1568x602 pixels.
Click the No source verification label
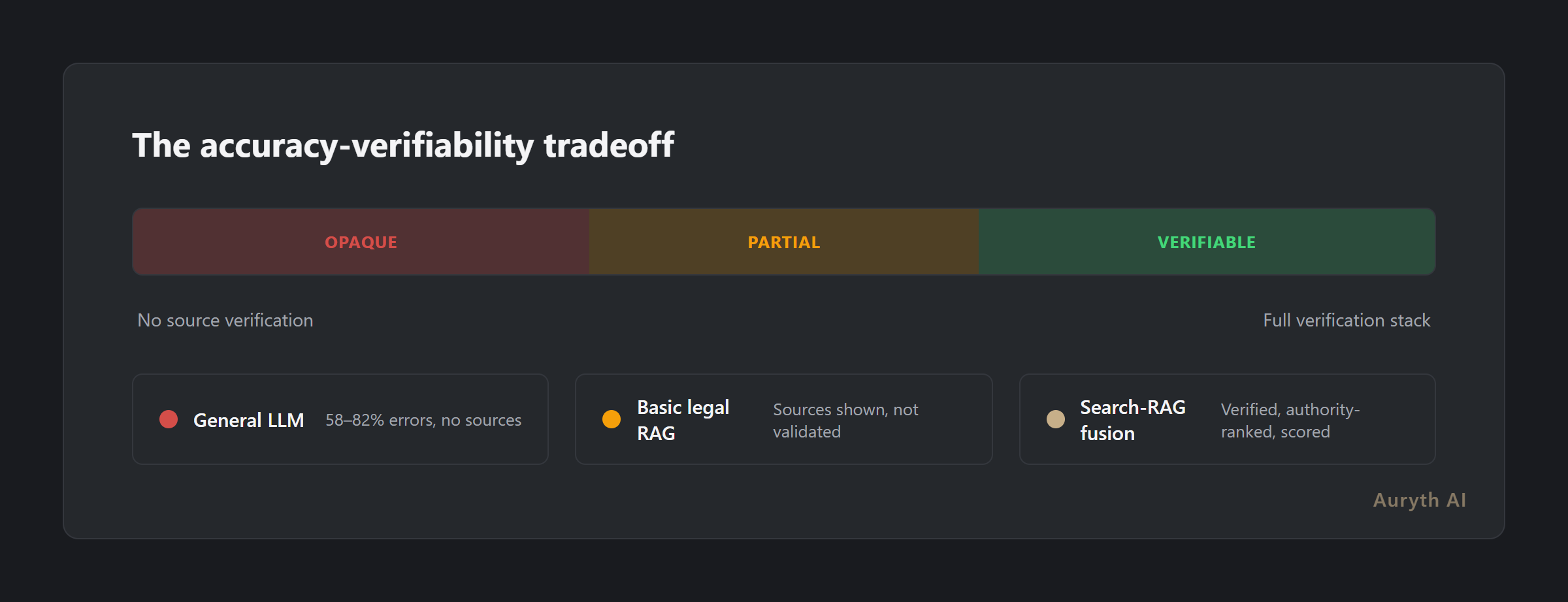[225, 321]
